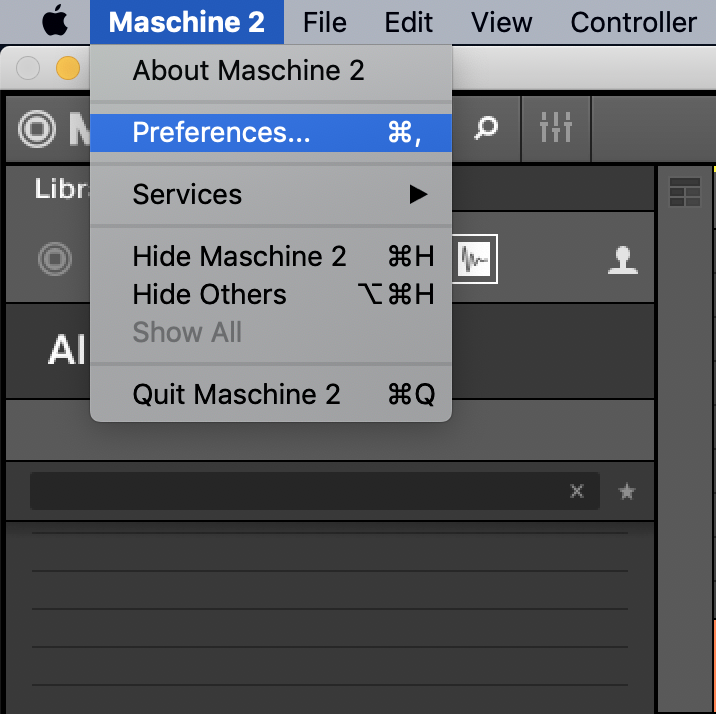
Task: Toggle the mixer view sliders icon
Action: [555, 127]
